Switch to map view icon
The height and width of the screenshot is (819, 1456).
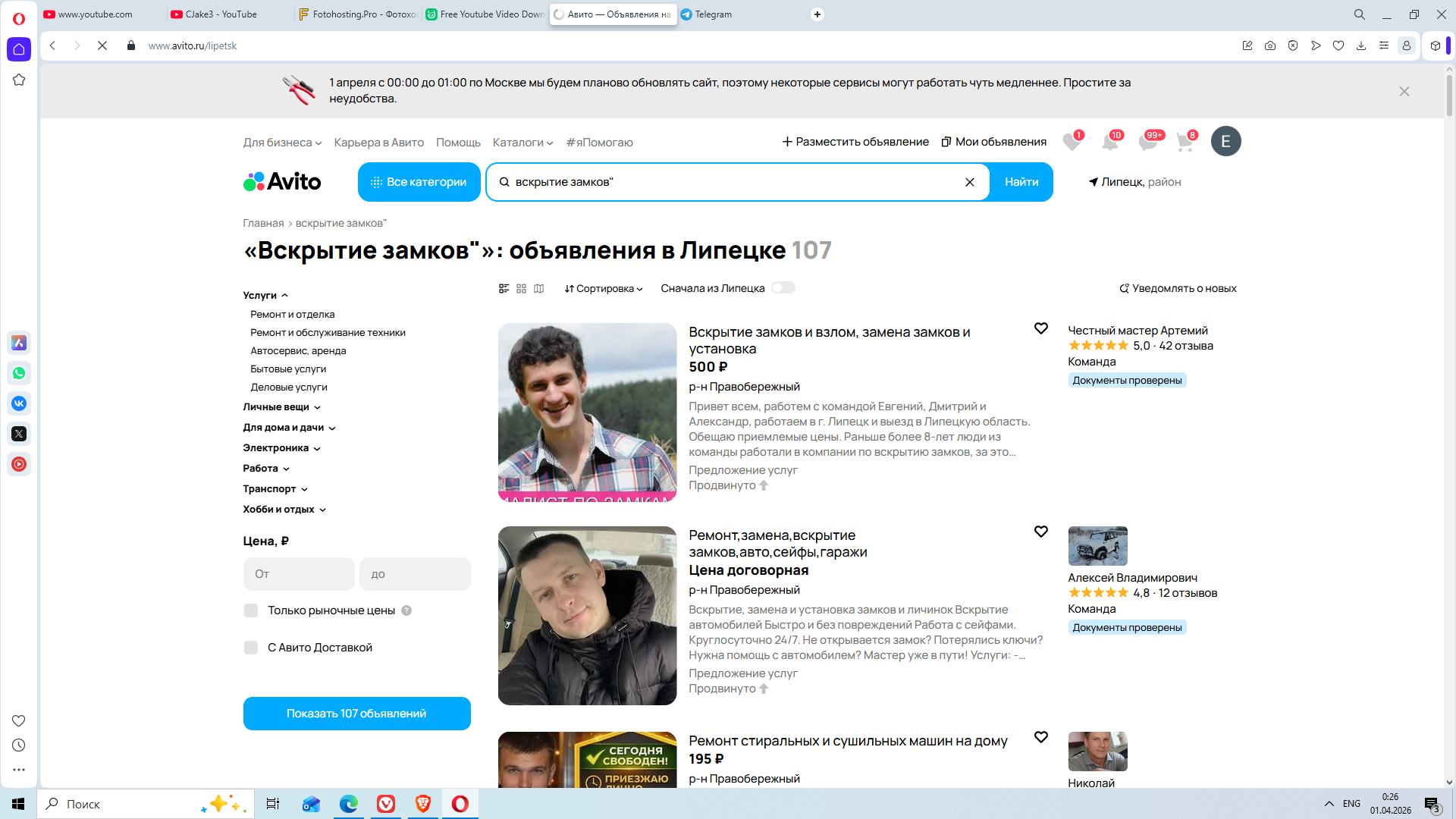click(x=539, y=289)
